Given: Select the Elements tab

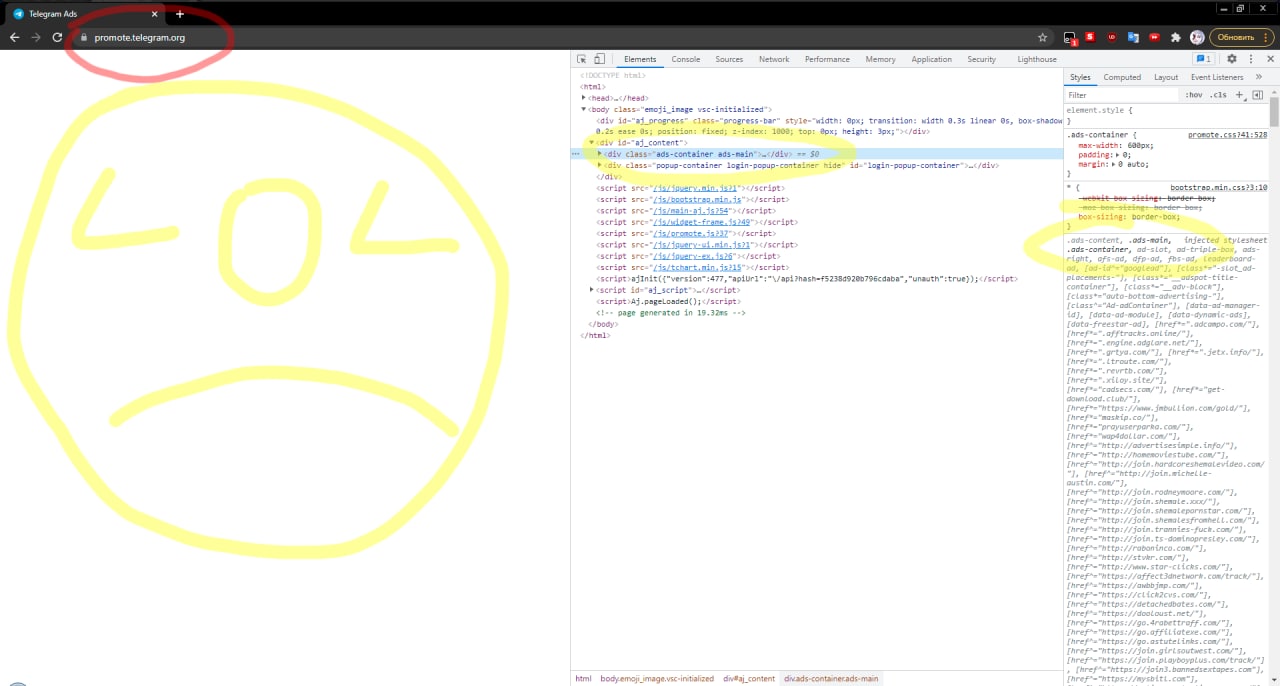Looking at the screenshot, I should pyautogui.click(x=640, y=59).
